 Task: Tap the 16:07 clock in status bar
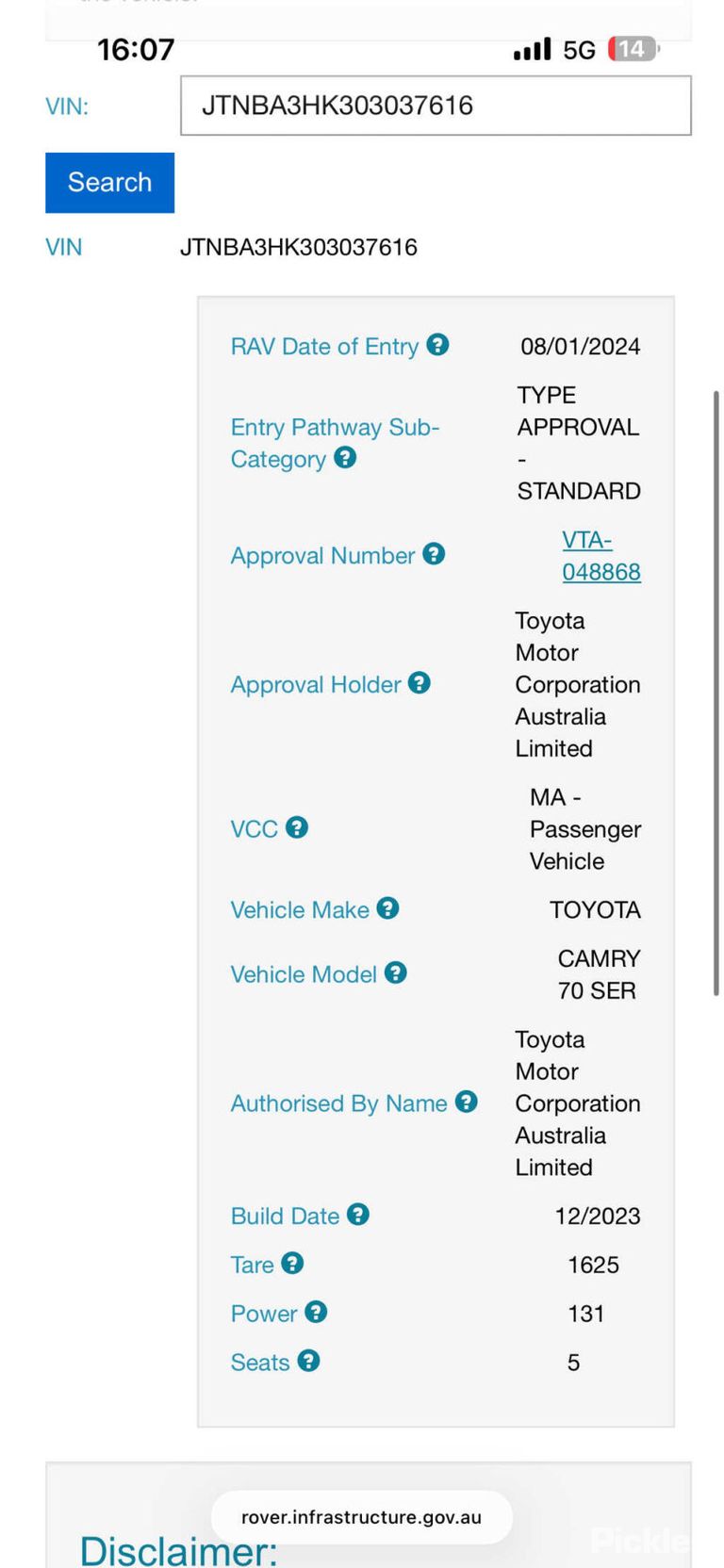click(136, 49)
